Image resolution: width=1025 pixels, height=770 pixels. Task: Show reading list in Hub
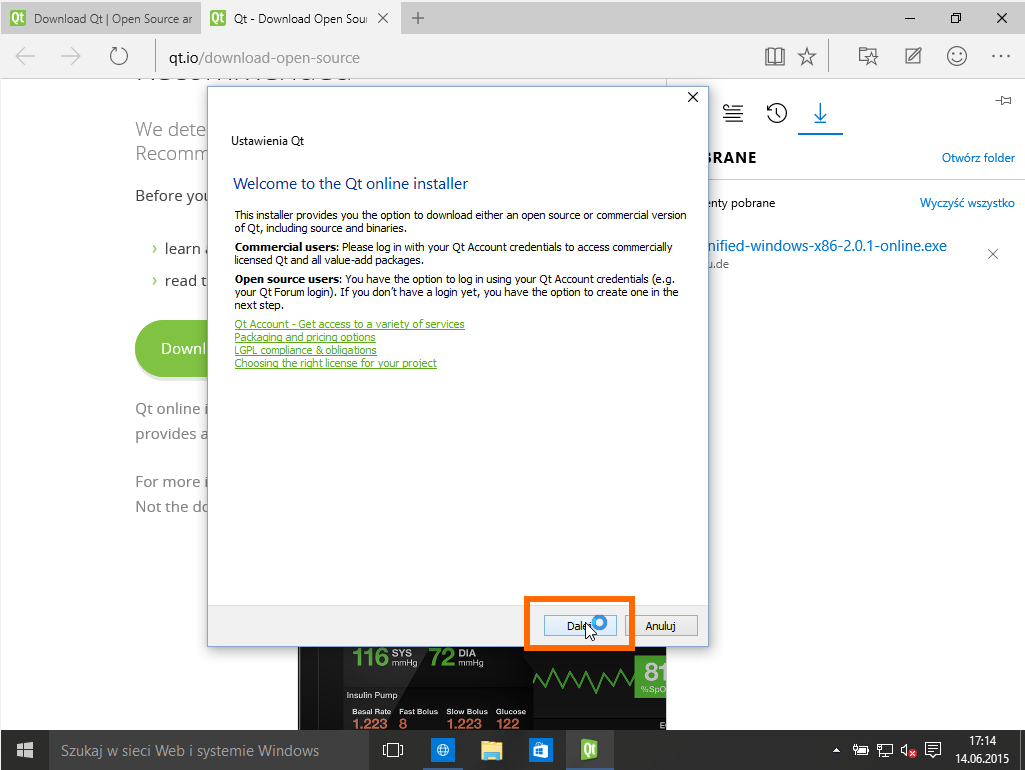click(733, 113)
